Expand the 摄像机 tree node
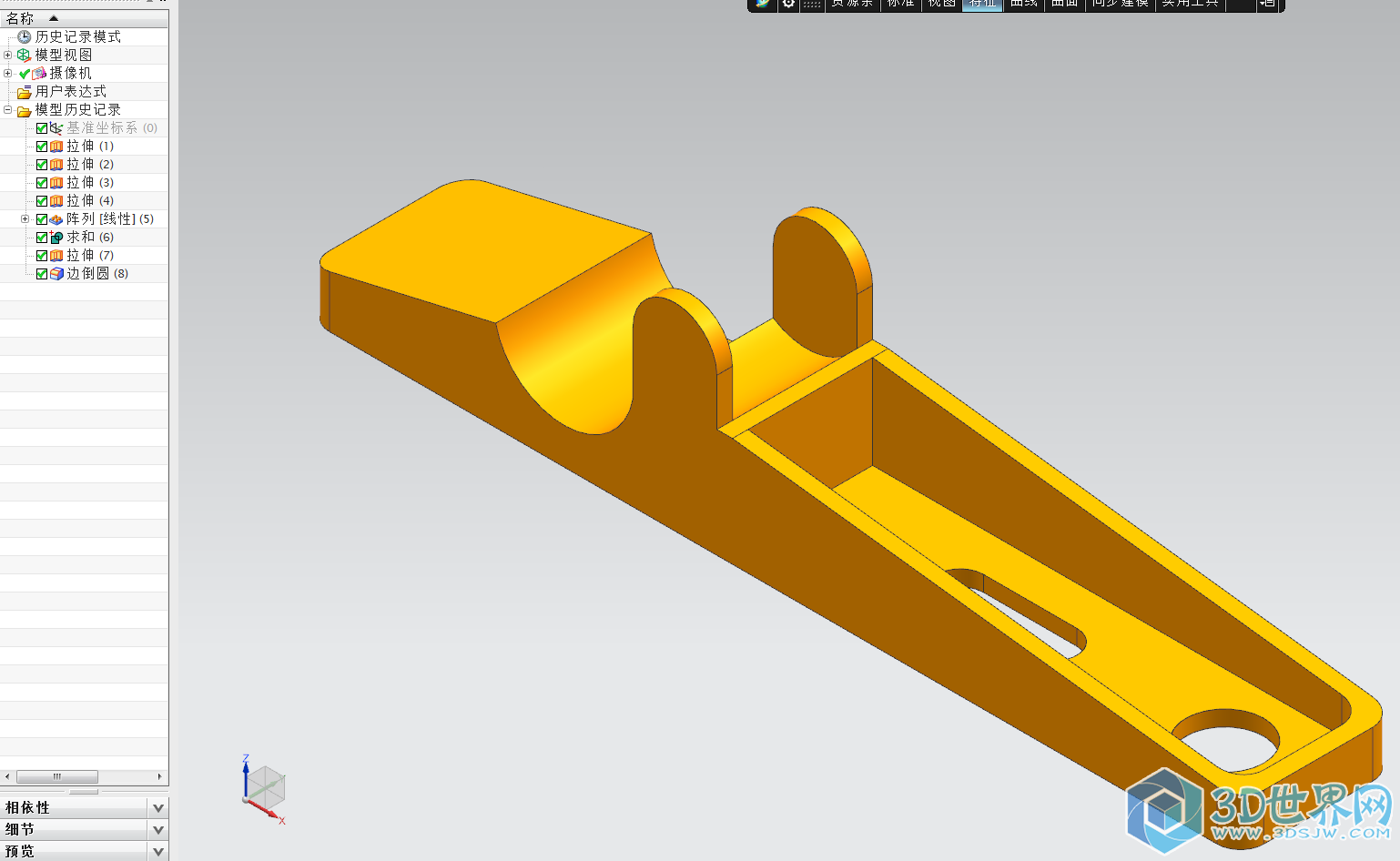This screenshot has height=861, width=1400. click(7, 74)
